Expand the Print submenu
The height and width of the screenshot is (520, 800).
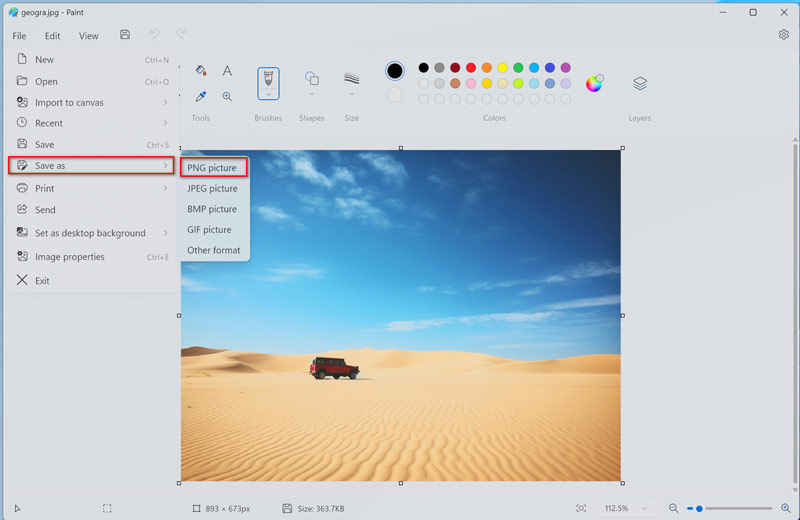pyautogui.click(x=93, y=188)
